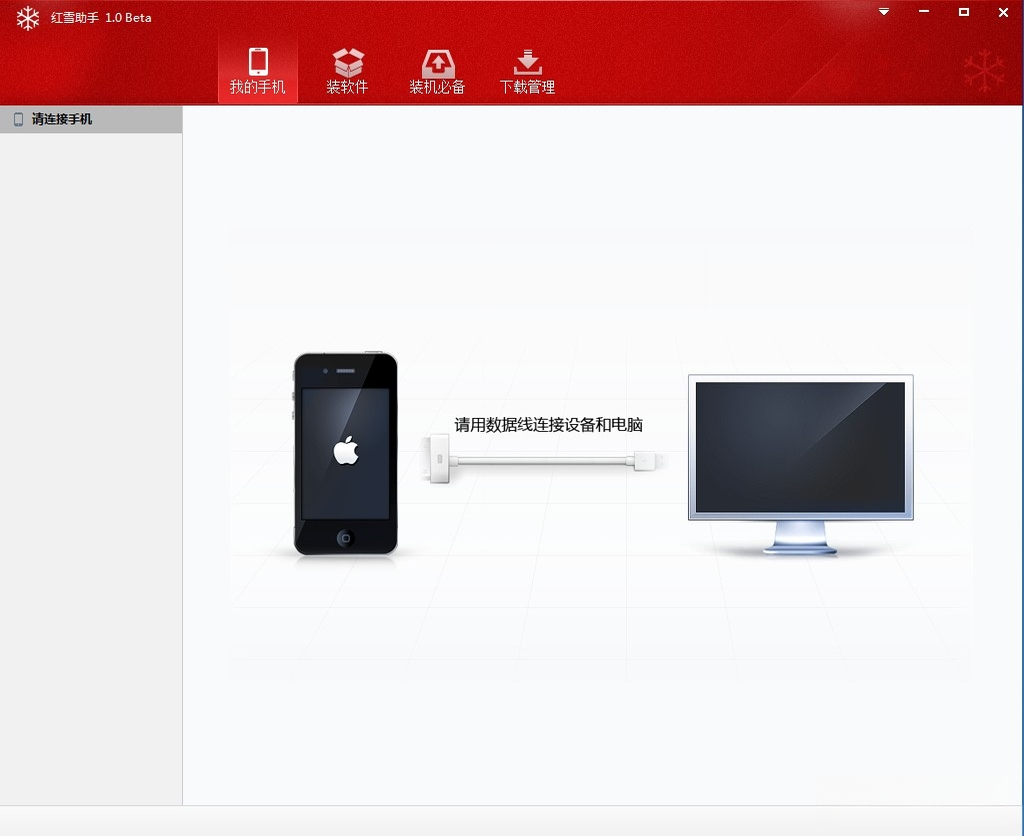Go to the 下载管理 download manager tab
The image size is (1024, 836).
point(527,71)
